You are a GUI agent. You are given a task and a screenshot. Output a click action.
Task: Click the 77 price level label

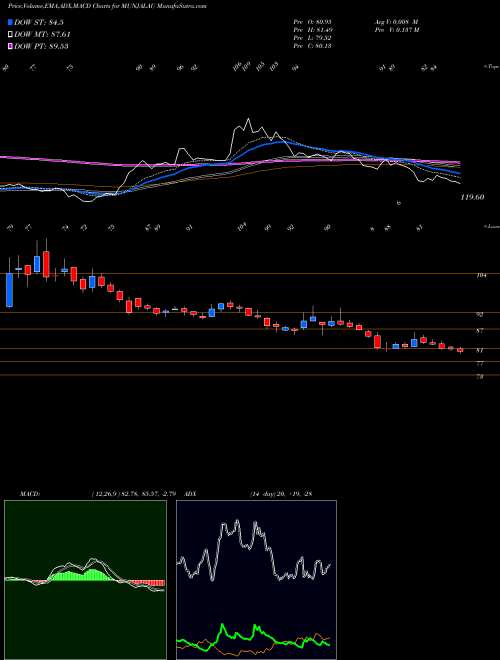coord(480,363)
